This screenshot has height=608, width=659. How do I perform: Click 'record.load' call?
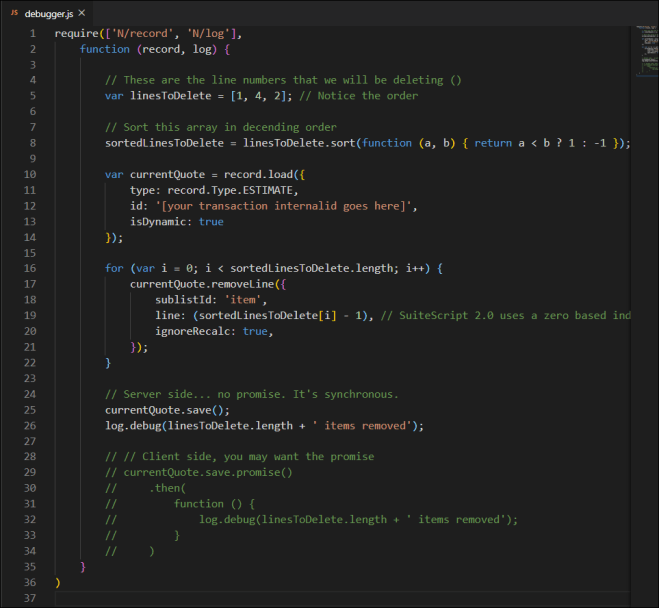tap(258, 174)
